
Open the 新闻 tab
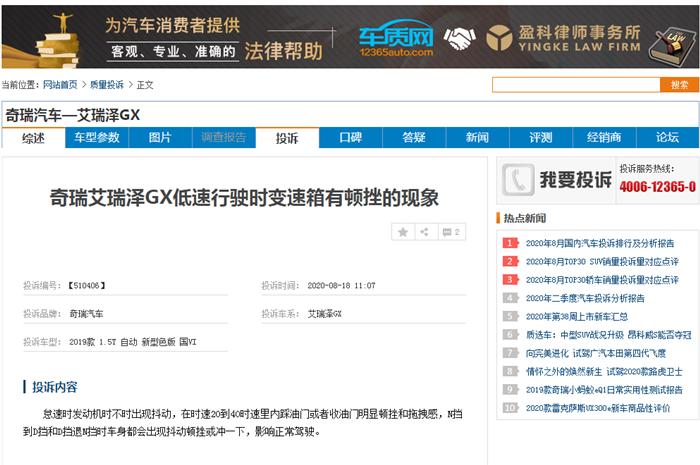pyautogui.click(x=477, y=137)
